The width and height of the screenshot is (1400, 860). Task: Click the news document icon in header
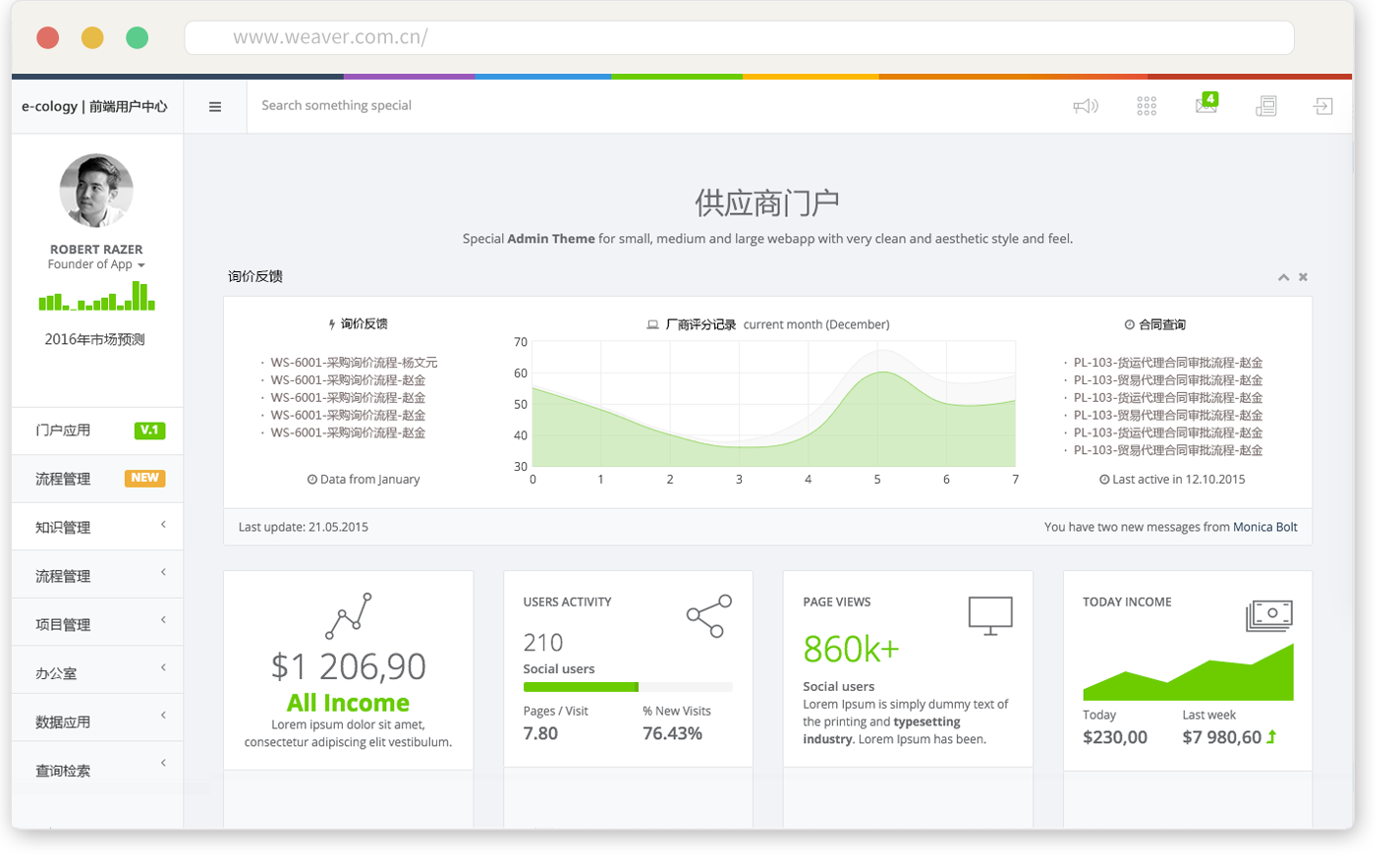click(x=1266, y=106)
